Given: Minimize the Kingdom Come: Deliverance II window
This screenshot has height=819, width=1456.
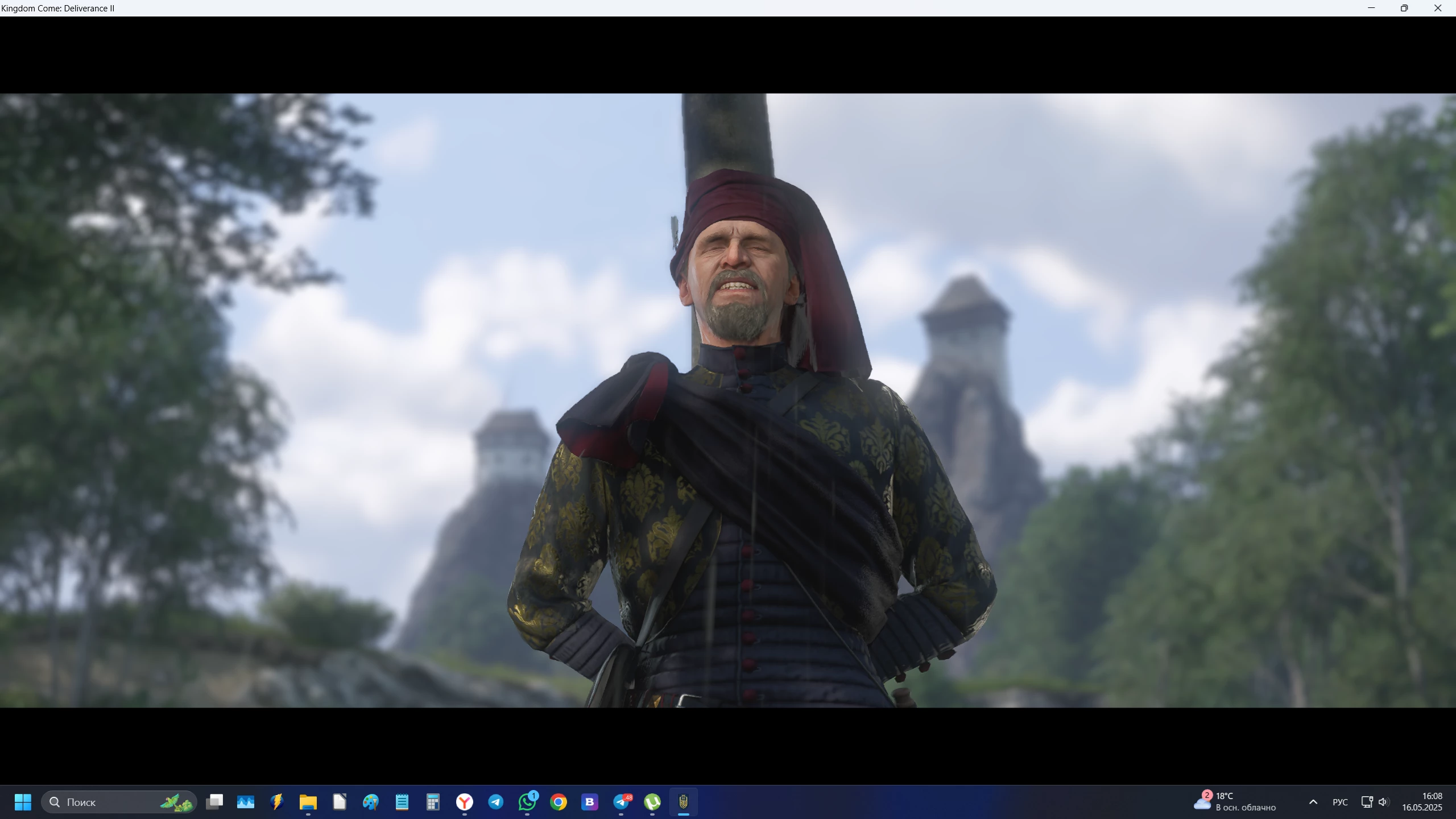Looking at the screenshot, I should tap(1371, 8).
